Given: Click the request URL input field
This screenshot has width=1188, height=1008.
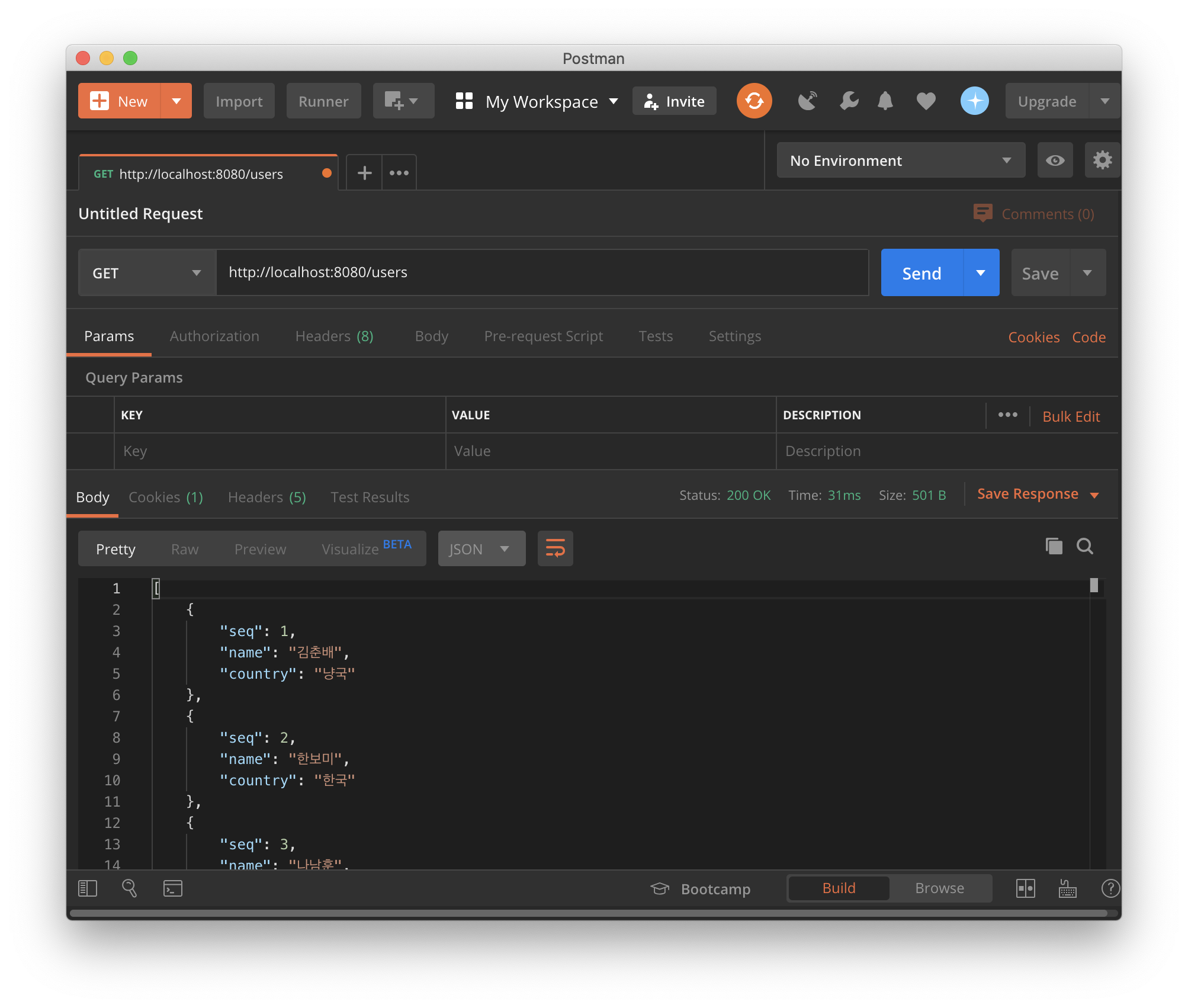Looking at the screenshot, I should pos(542,273).
